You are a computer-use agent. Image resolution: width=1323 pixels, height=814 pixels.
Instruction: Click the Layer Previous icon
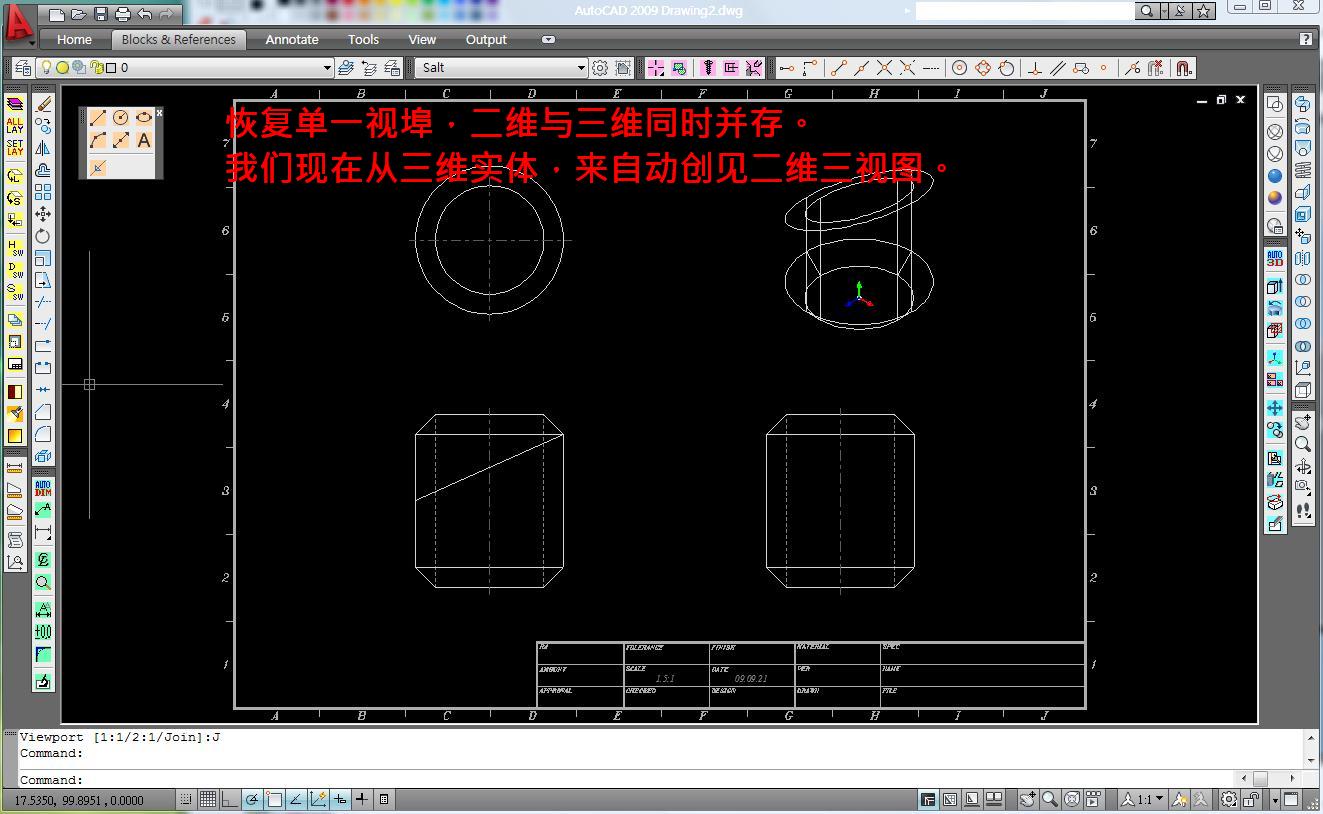tap(369, 68)
